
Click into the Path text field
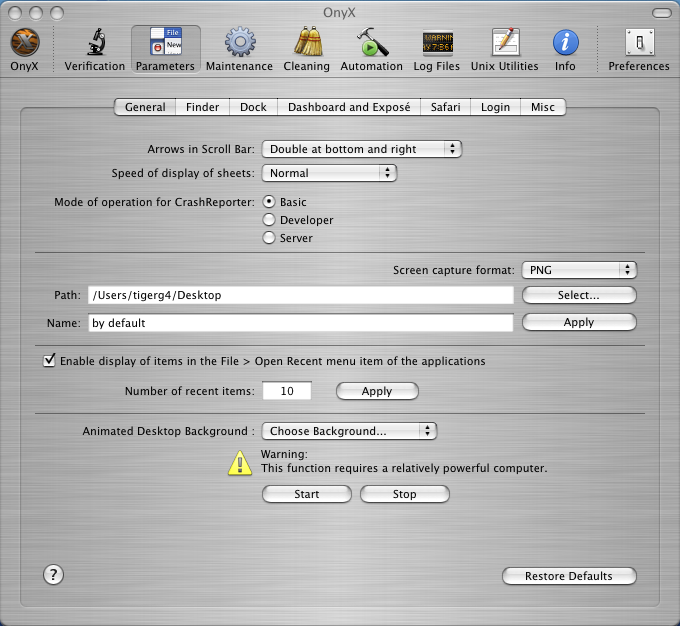(x=301, y=295)
